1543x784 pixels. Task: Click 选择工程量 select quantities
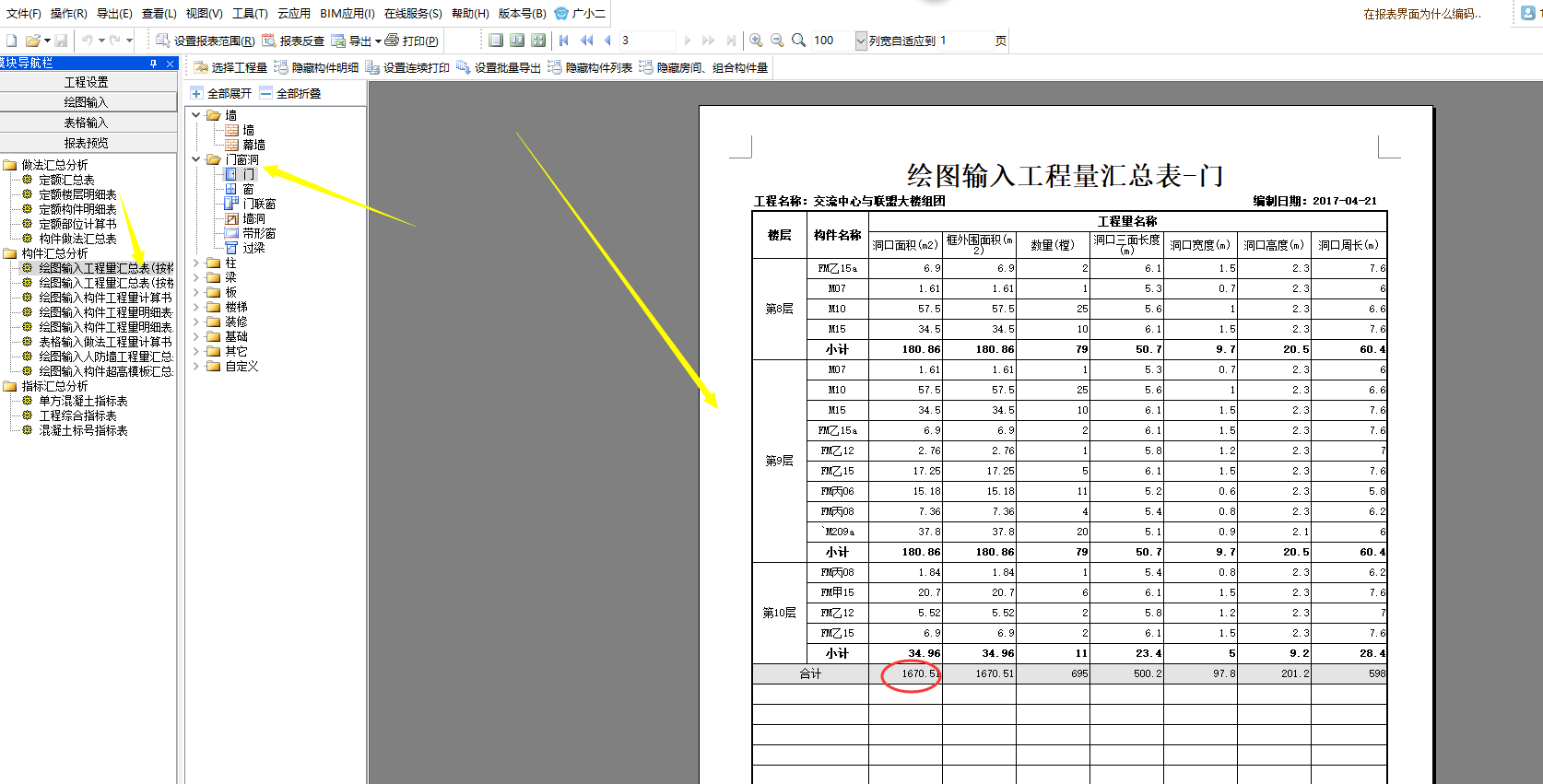[230, 67]
